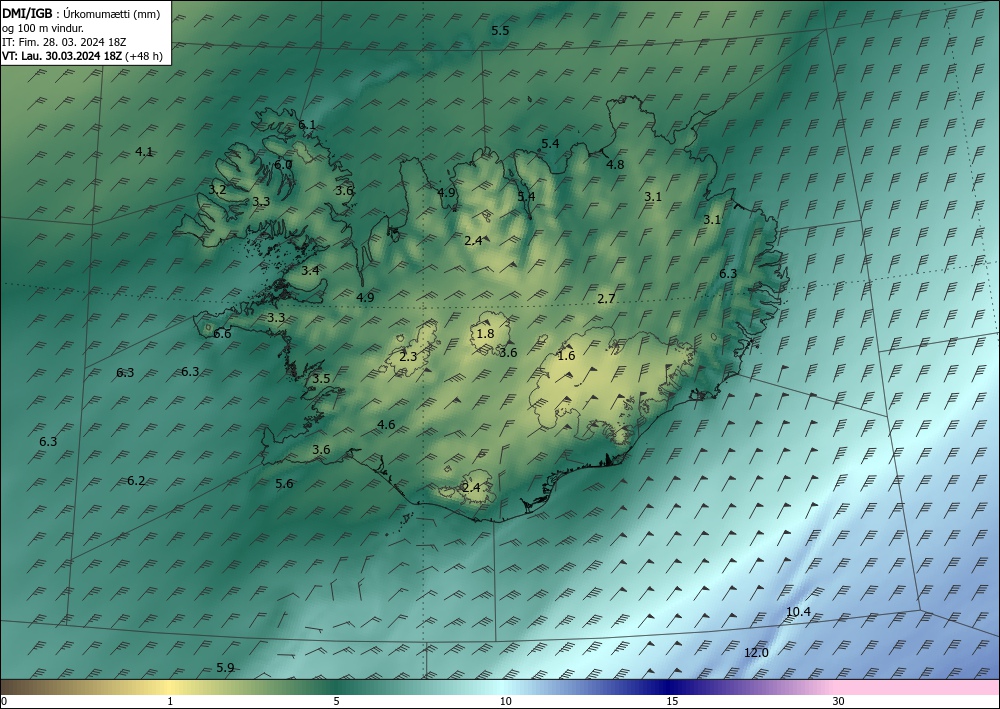
Task: Click the 10.4 value label
Action: pos(798,612)
